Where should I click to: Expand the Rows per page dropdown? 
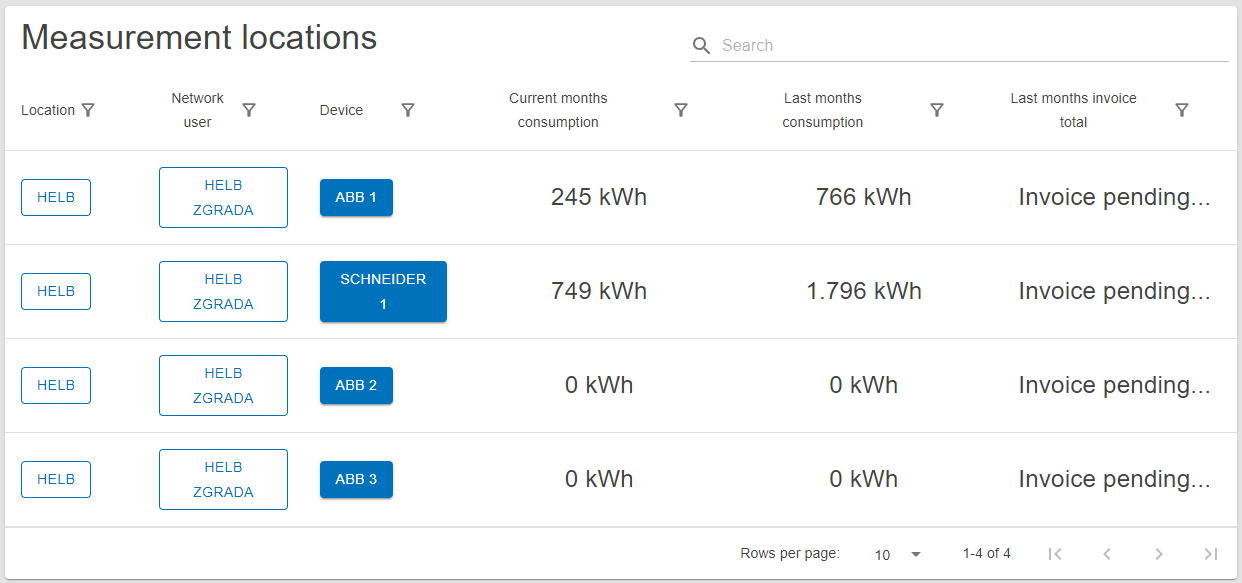click(897, 554)
